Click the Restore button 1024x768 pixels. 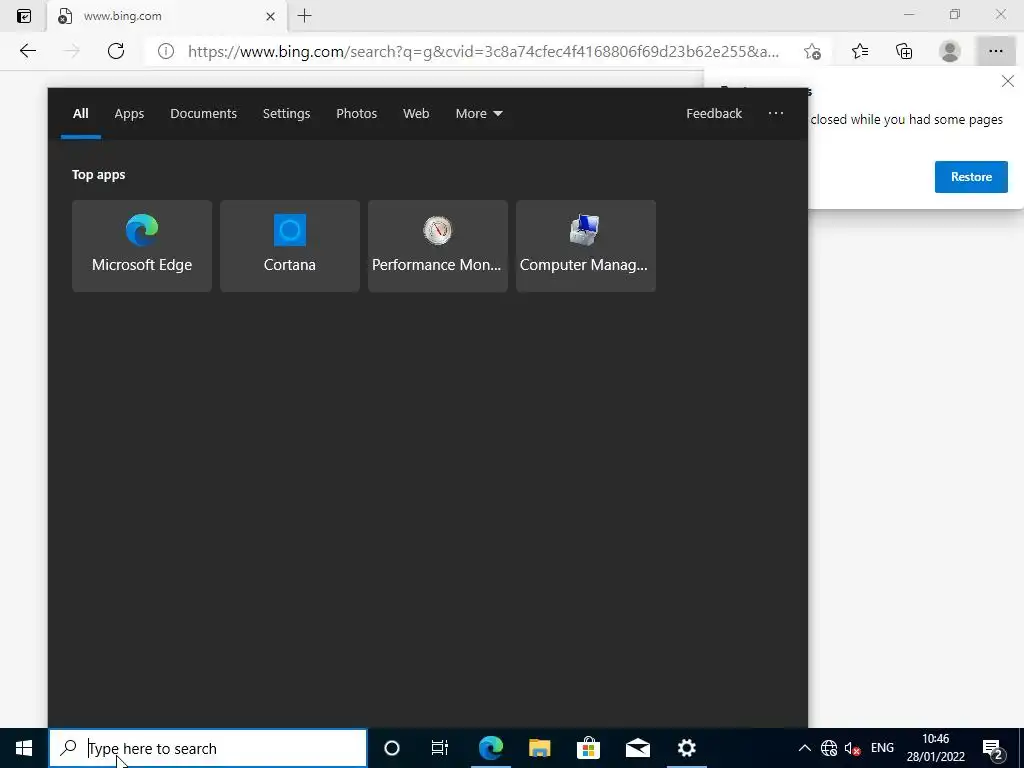[971, 177]
